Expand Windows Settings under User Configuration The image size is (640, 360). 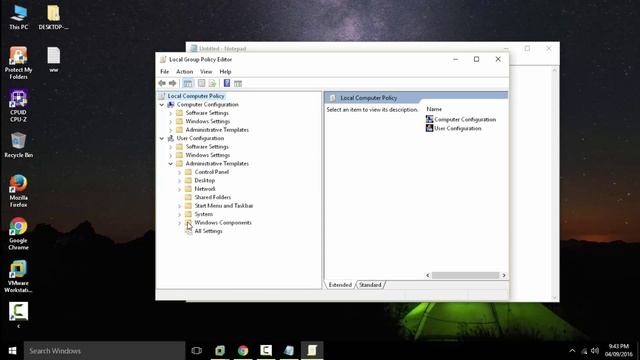171,155
